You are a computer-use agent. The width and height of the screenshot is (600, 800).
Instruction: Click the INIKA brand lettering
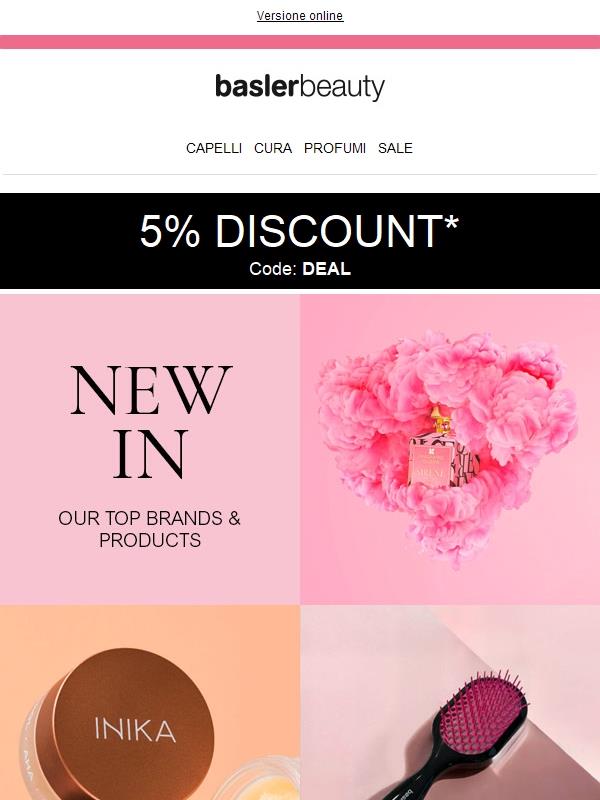coord(135,729)
